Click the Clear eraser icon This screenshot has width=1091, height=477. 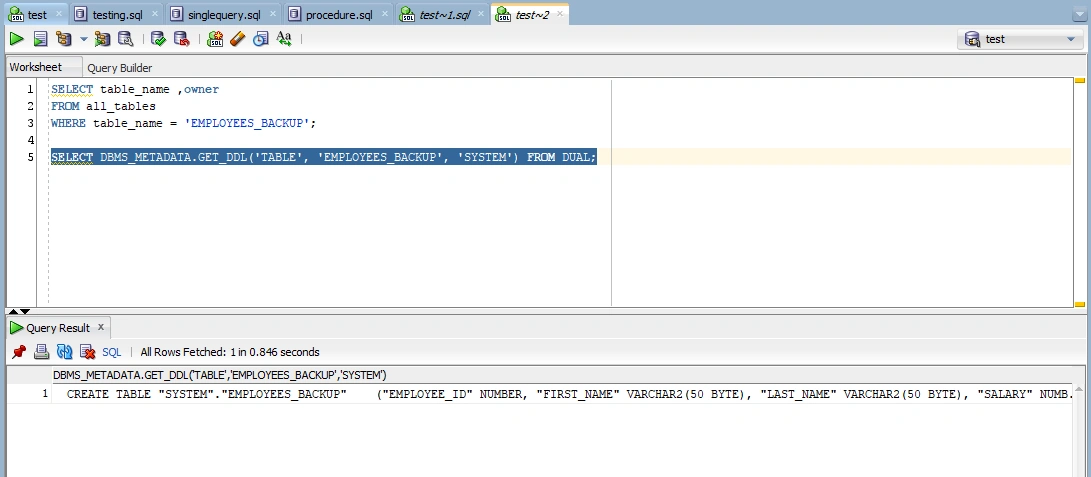238,39
